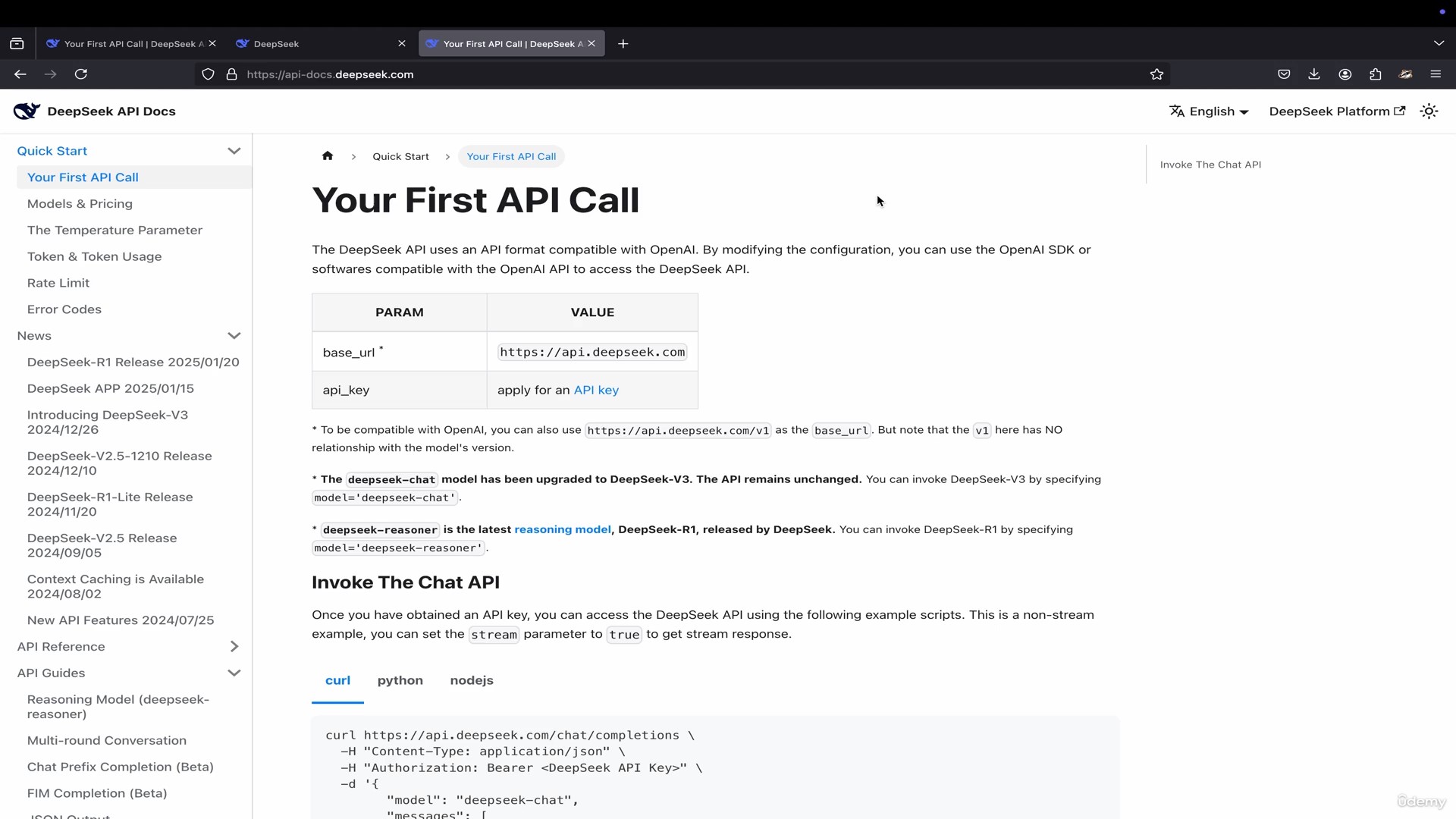Click the API Guides sidebar label

[x=51, y=673]
